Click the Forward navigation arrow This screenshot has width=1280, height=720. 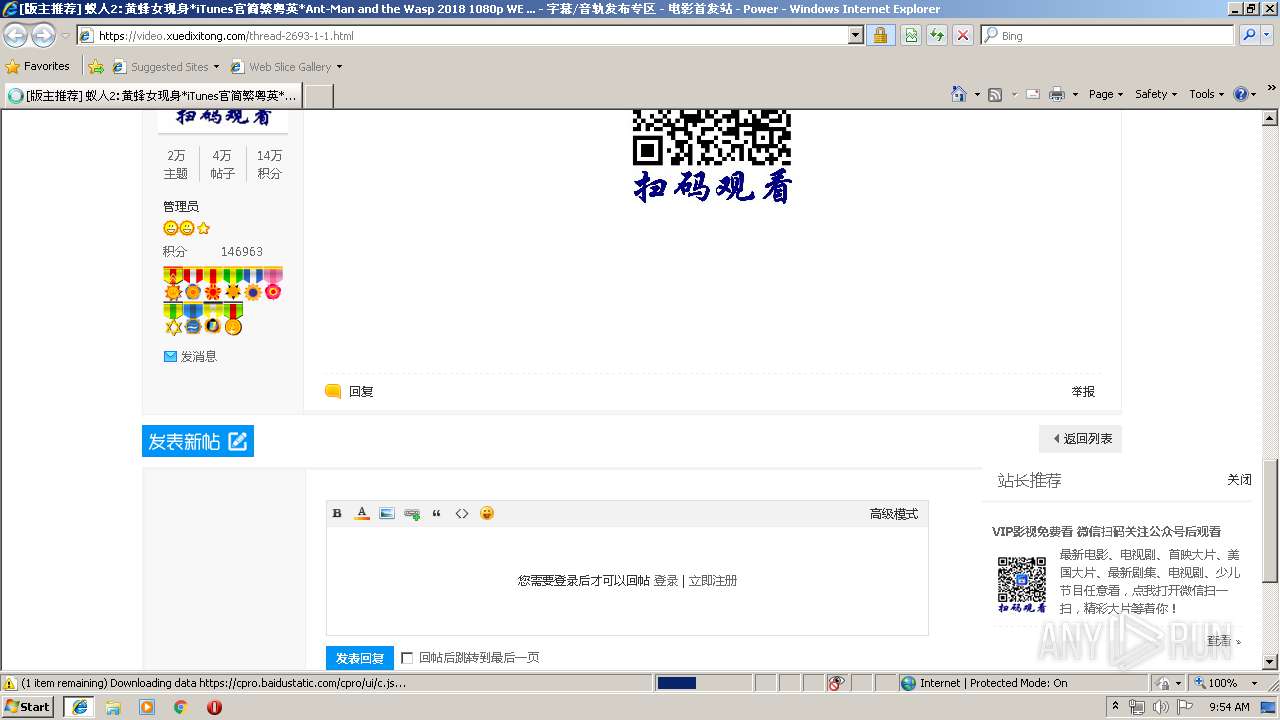coord(43,35)
